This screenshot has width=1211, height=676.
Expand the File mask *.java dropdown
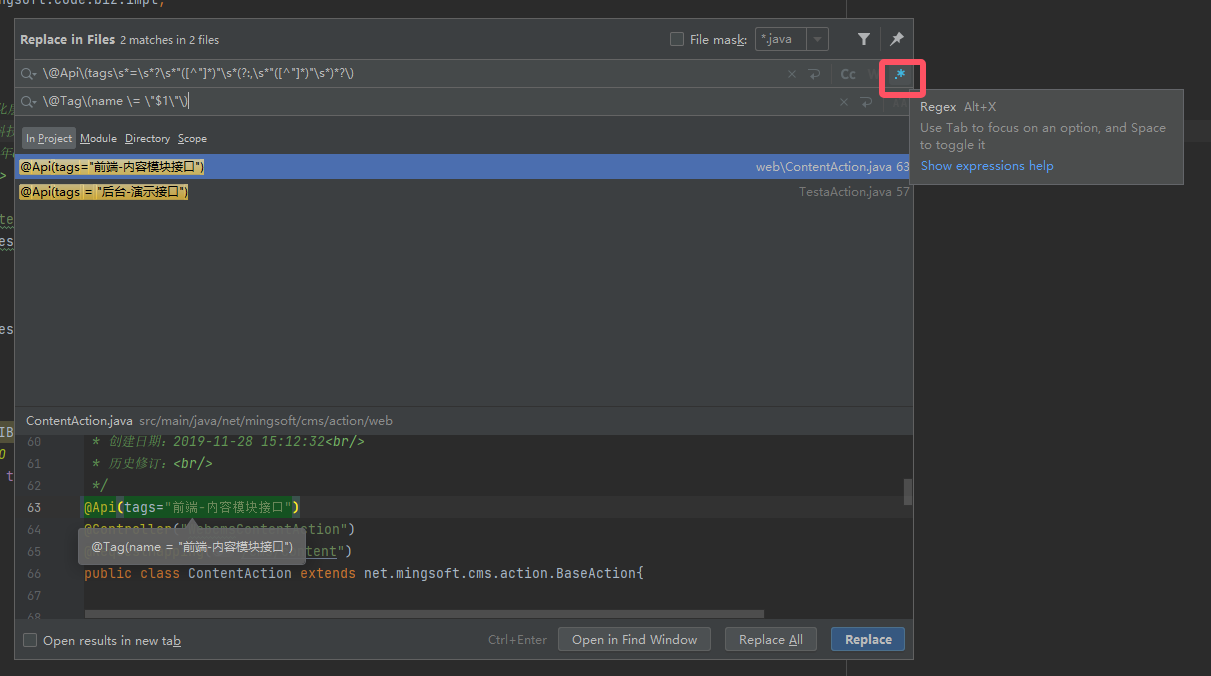point(819,39)
